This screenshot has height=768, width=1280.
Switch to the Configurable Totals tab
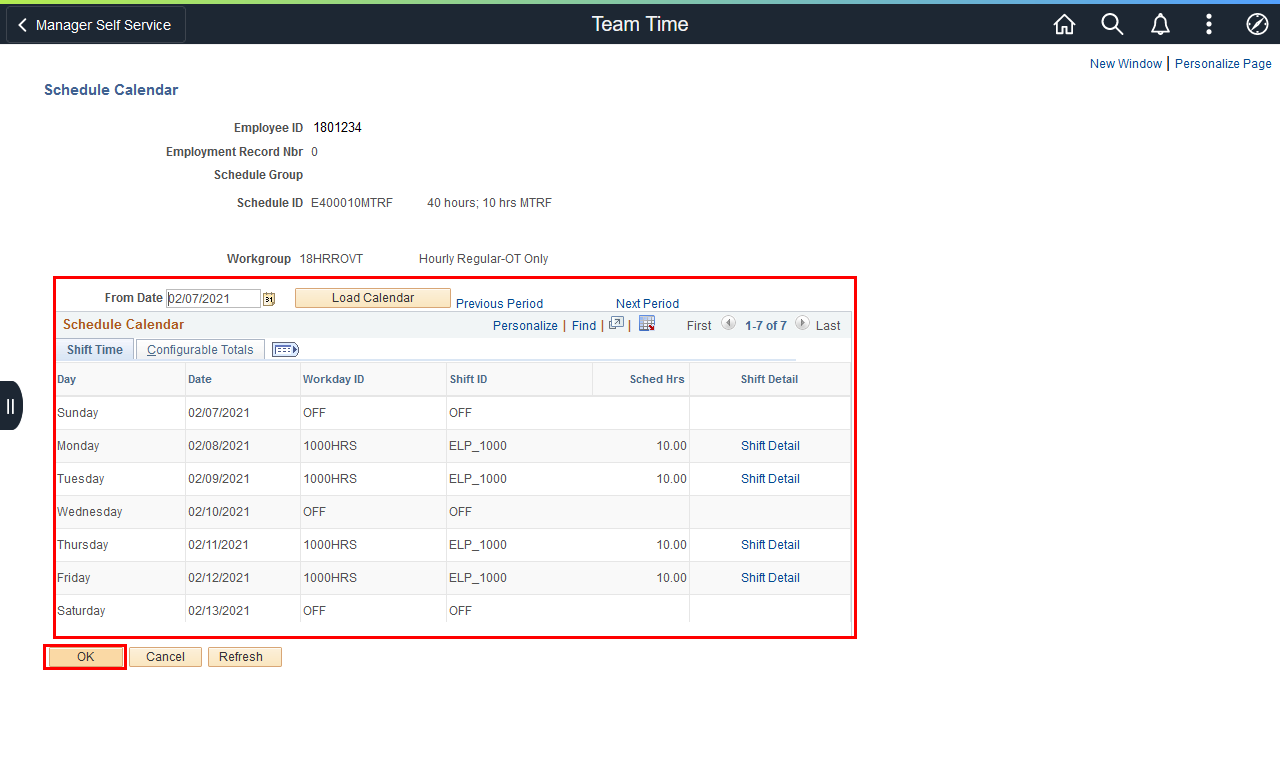[200, 350]
